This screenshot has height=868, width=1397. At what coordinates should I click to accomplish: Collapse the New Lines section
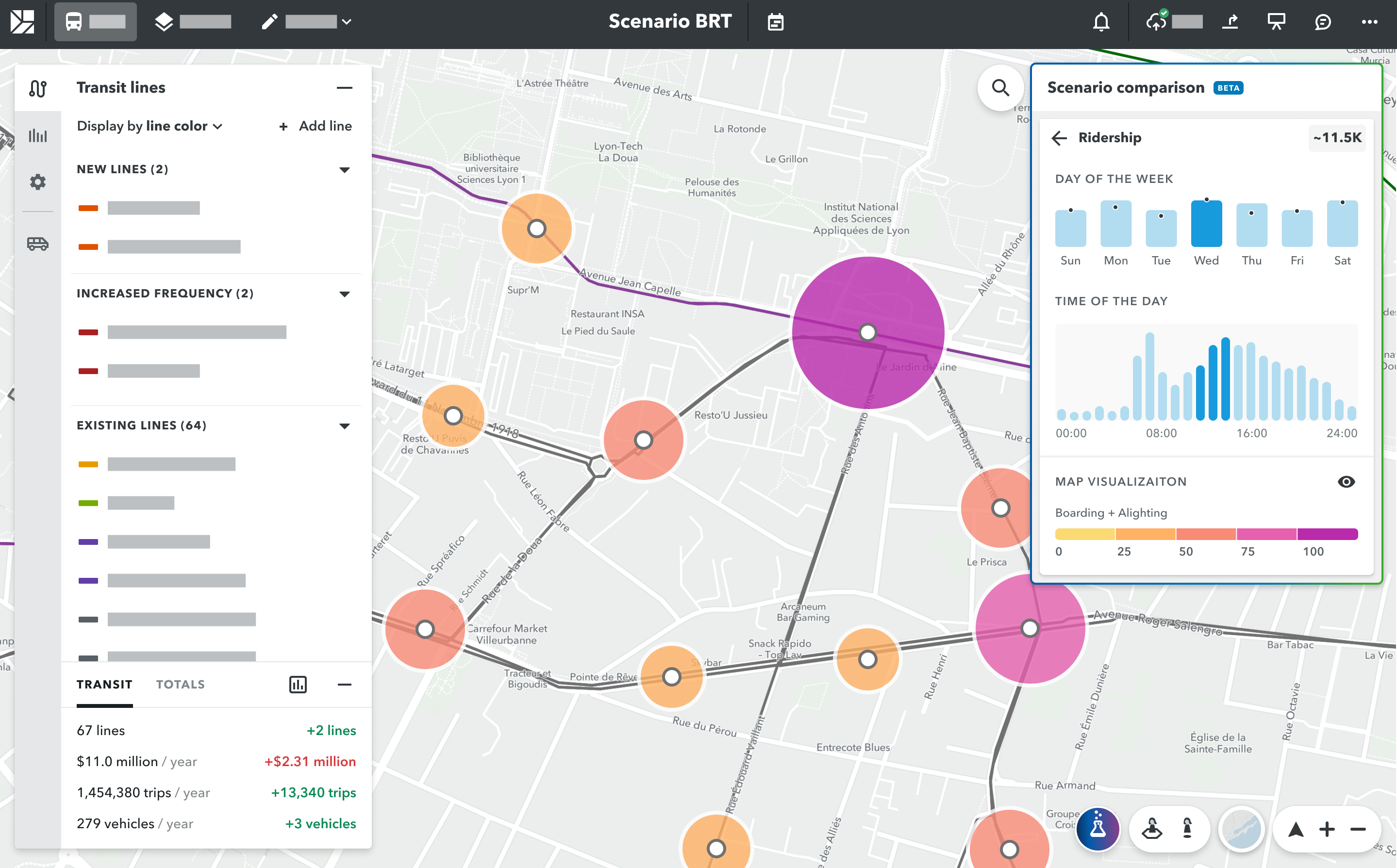(x=344, y=169)
